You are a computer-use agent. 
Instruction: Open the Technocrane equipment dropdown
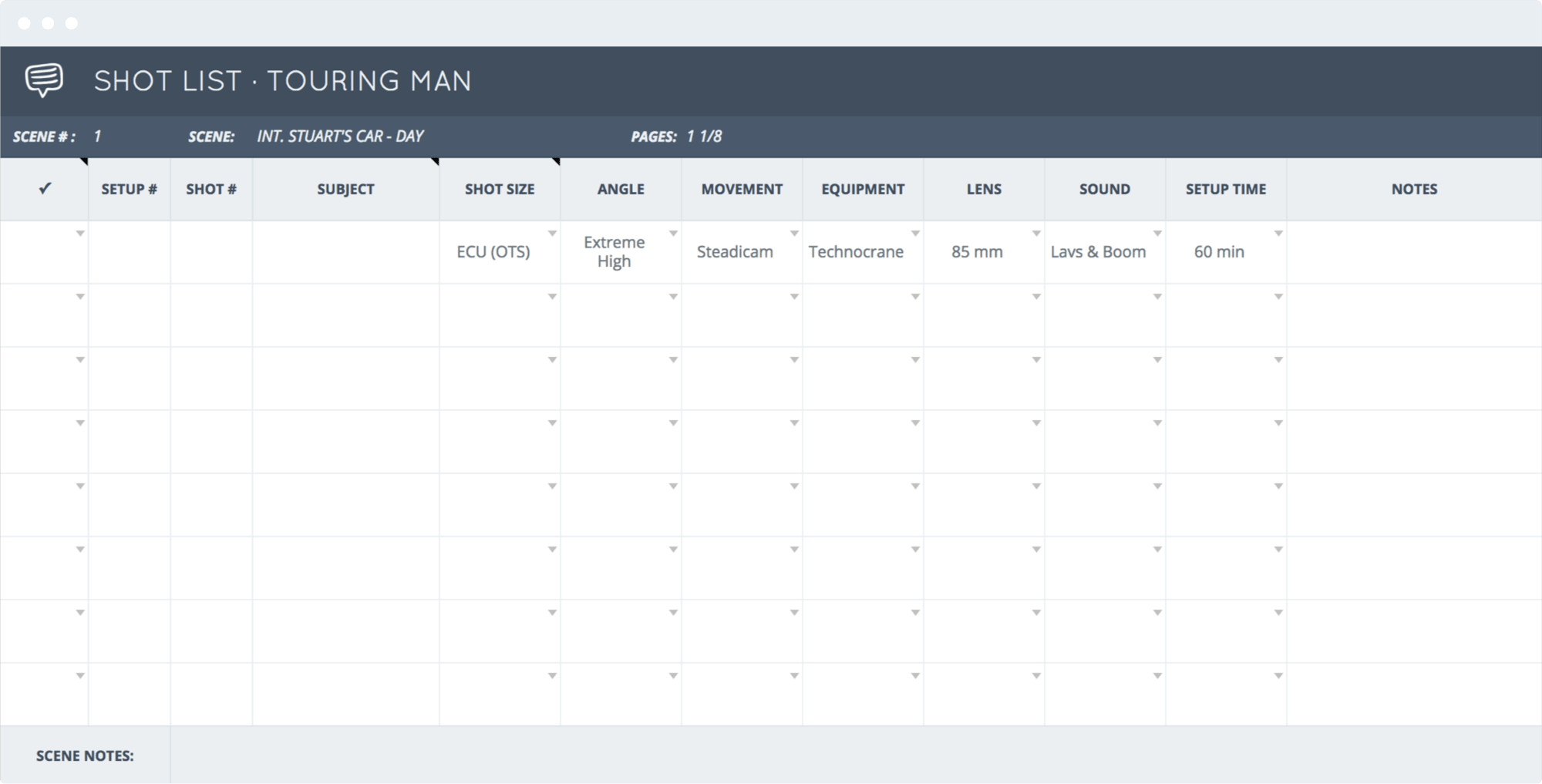[x=915, y=234]
